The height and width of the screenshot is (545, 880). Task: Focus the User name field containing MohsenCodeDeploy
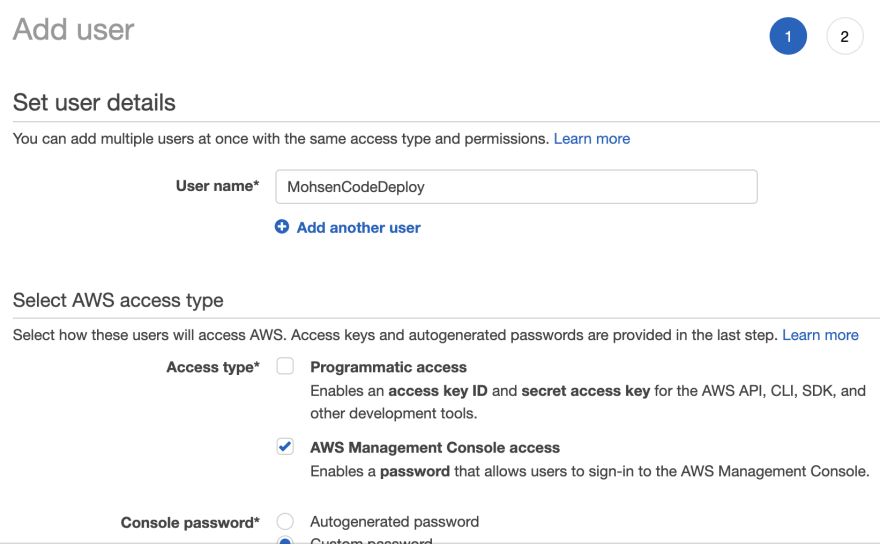click(x=516, y=187)
